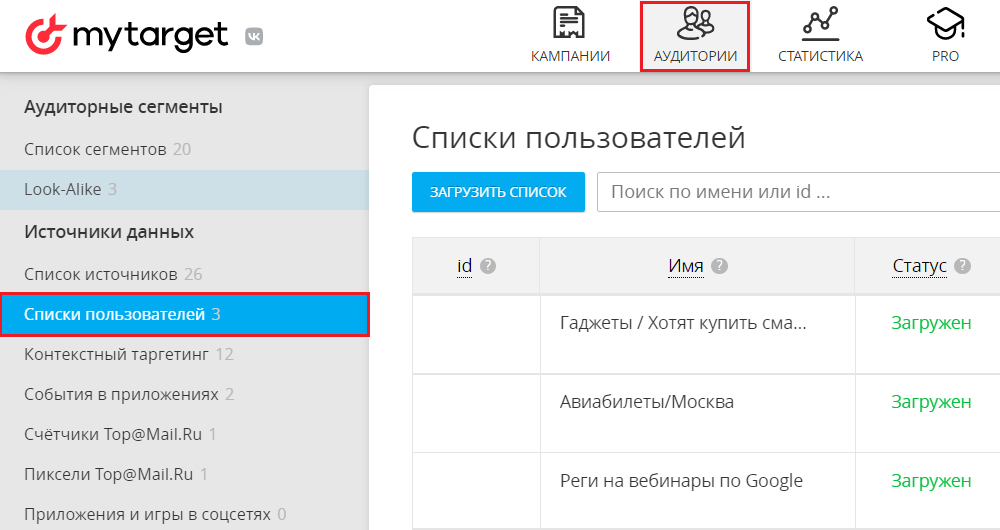Open the Авиабилеты/Москва list row
This screenshot has width=1000, height=530.
click(x=647, y=402)
